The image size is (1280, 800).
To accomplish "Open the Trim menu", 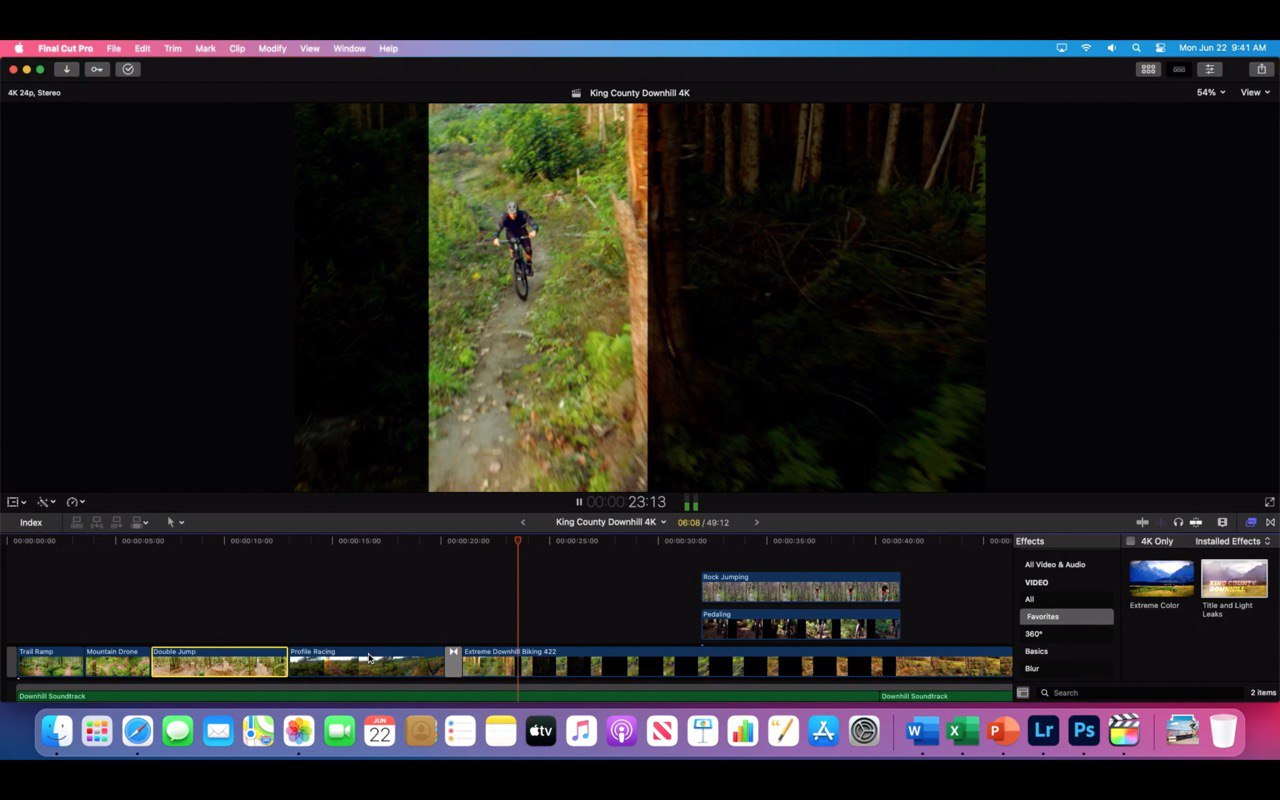I will click(x=173, y=48).
